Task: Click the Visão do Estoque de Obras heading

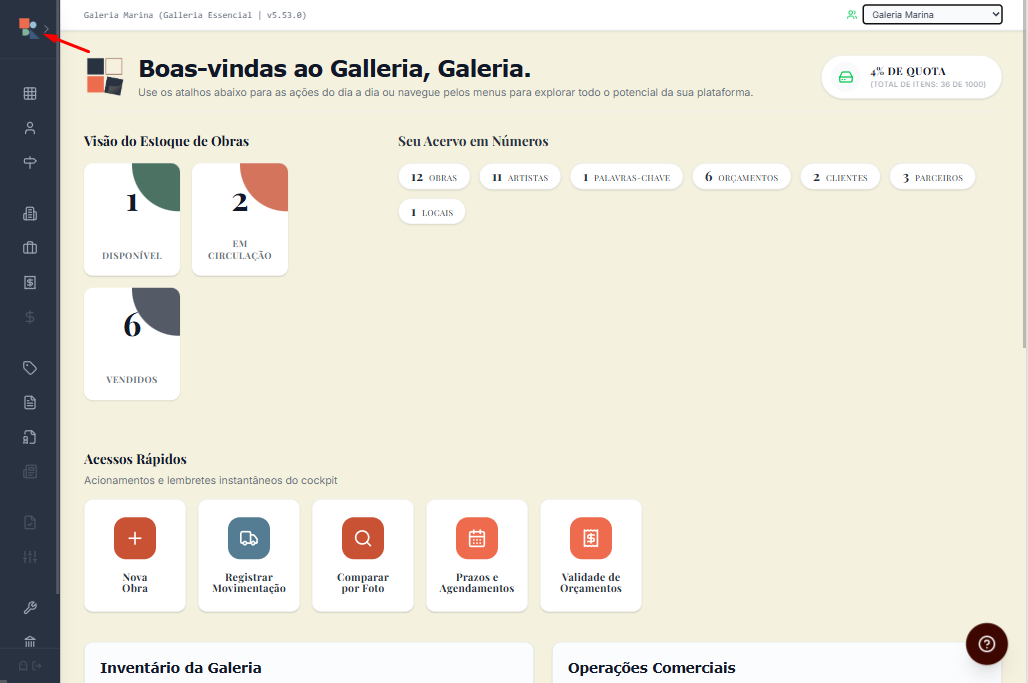Action: coord(167,141)
